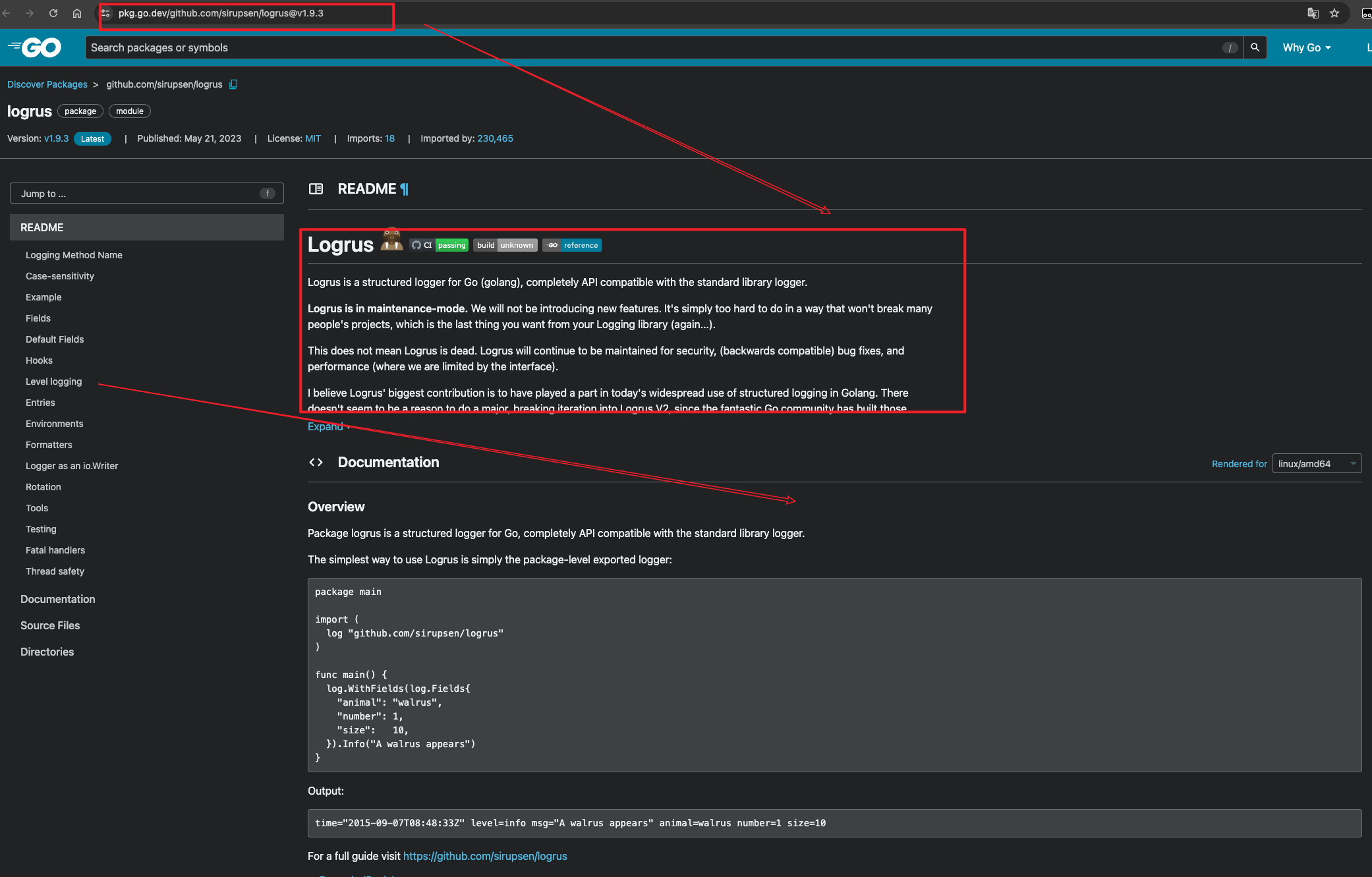Jump to Example section in sidebar
The width and height of the screenshot is (1372, 877).
click(43, 297)
